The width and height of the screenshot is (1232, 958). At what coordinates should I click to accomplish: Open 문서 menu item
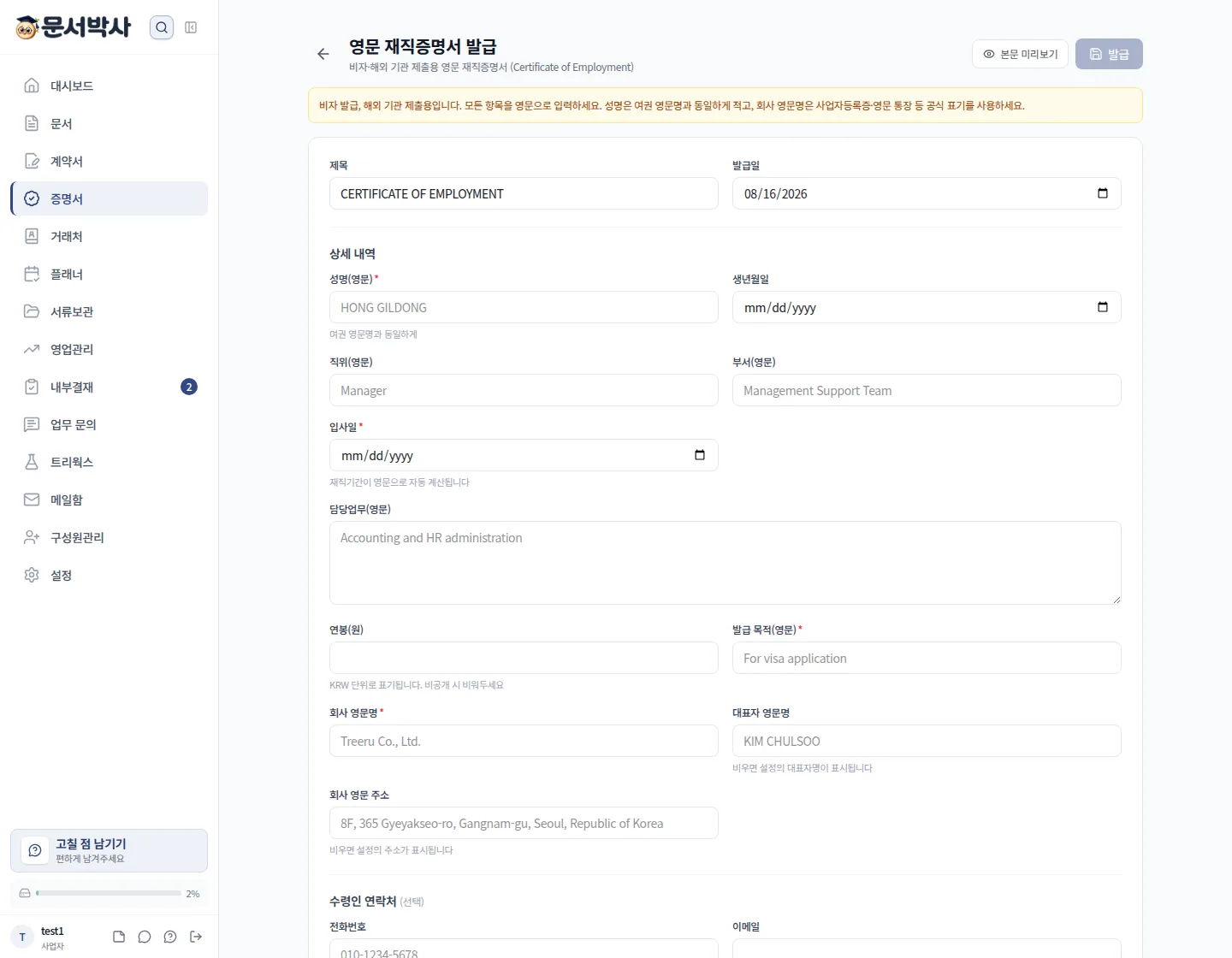(x=110, y=123)
